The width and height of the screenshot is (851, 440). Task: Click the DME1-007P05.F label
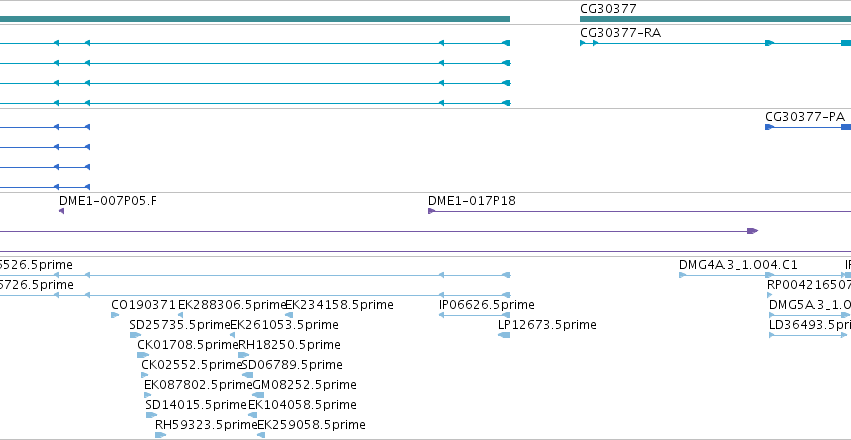(x=109, y=201)
